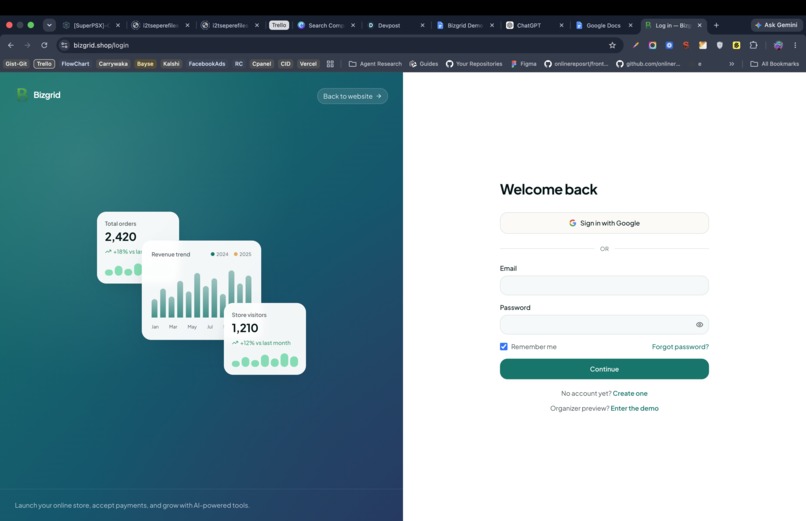Open the Bayse bookmark
The width and height of the screenshot is (806, 521).
[145, 64]
